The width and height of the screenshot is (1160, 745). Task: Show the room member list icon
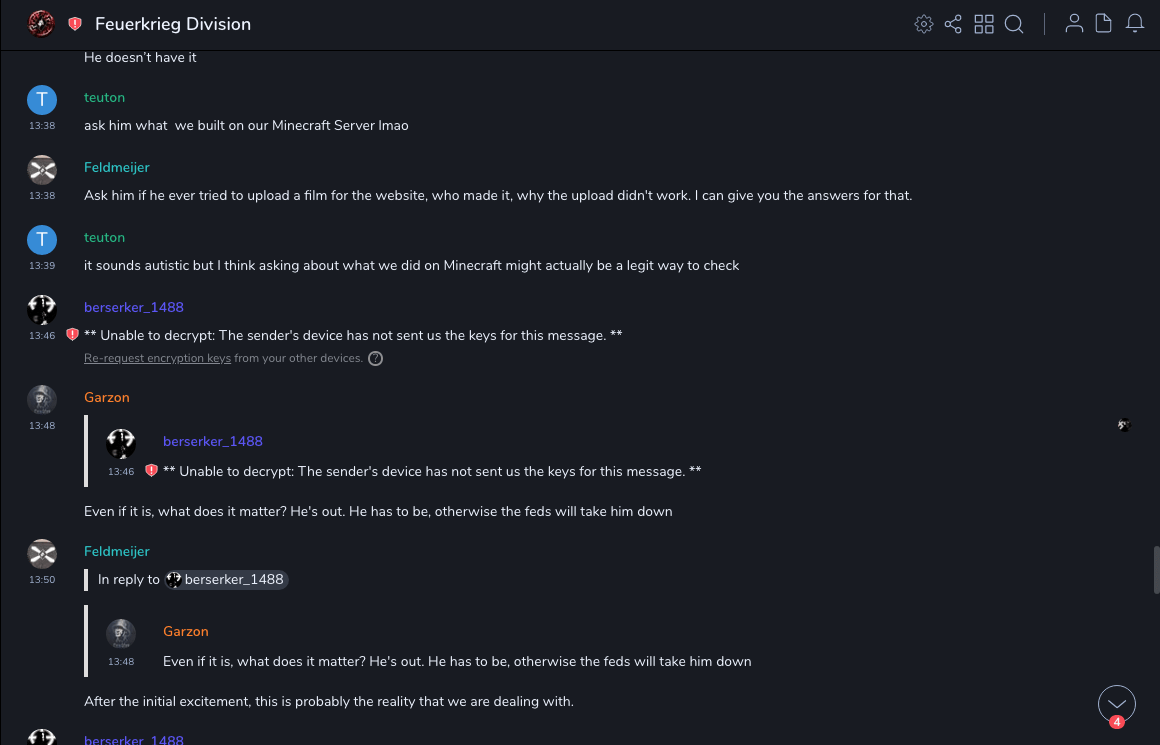(x=1074, y=24)
